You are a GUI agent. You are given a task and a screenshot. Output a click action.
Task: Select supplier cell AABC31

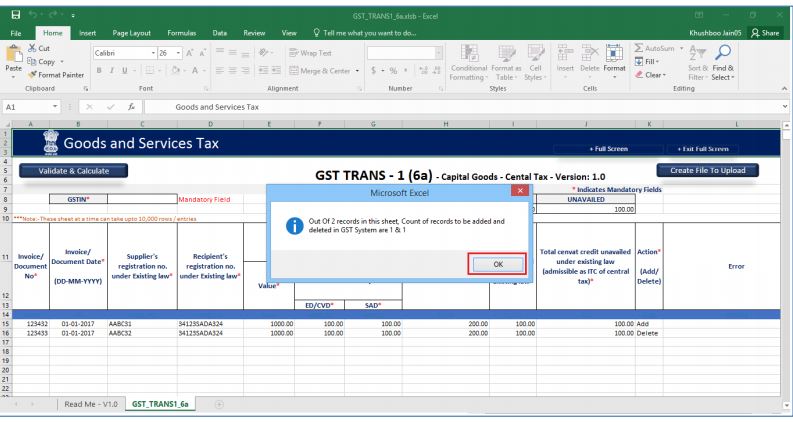[142, 324]
